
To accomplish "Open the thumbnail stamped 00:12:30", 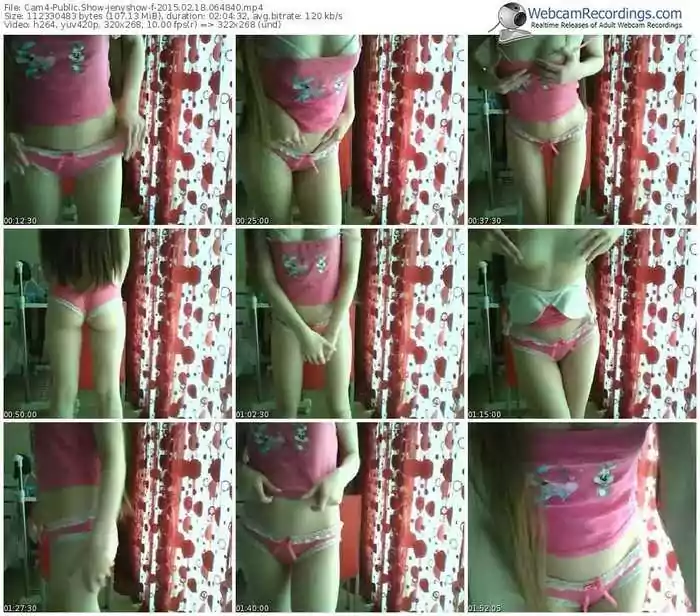I will coord(118,130).
